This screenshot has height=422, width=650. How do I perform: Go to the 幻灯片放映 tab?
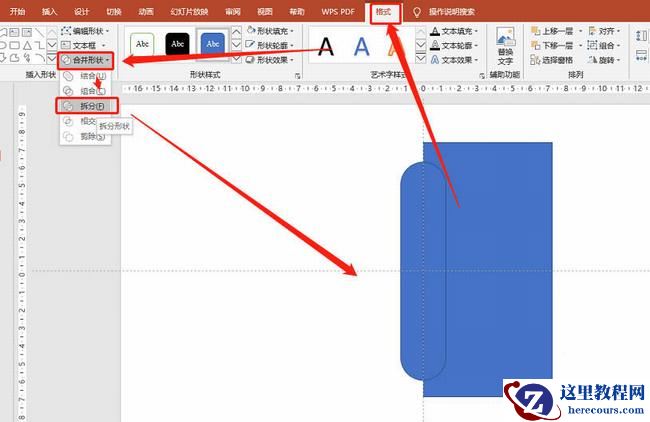[189, 12]
